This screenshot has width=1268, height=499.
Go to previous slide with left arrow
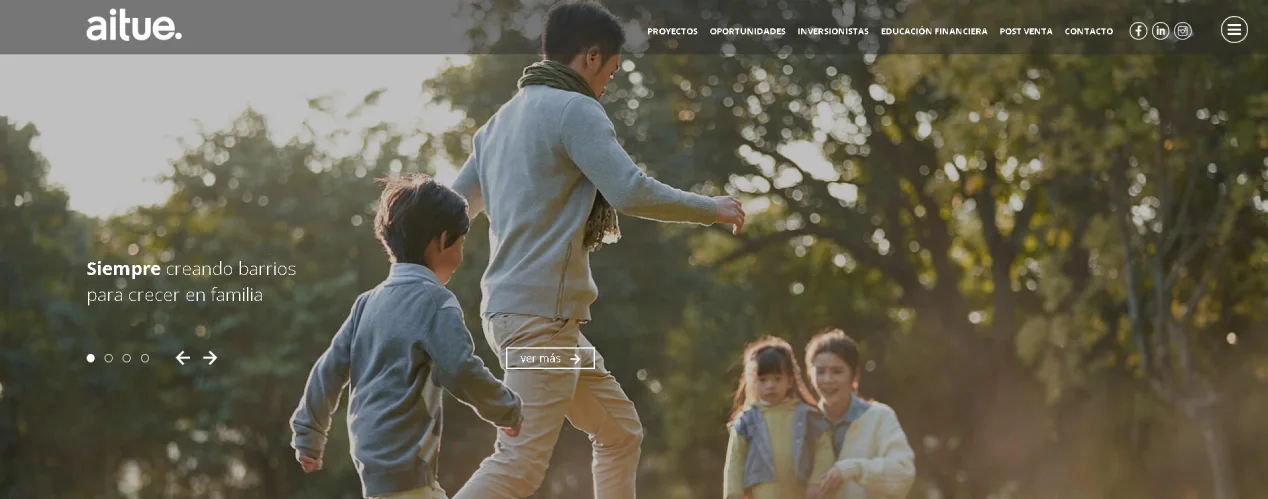[x=183, y=358]
